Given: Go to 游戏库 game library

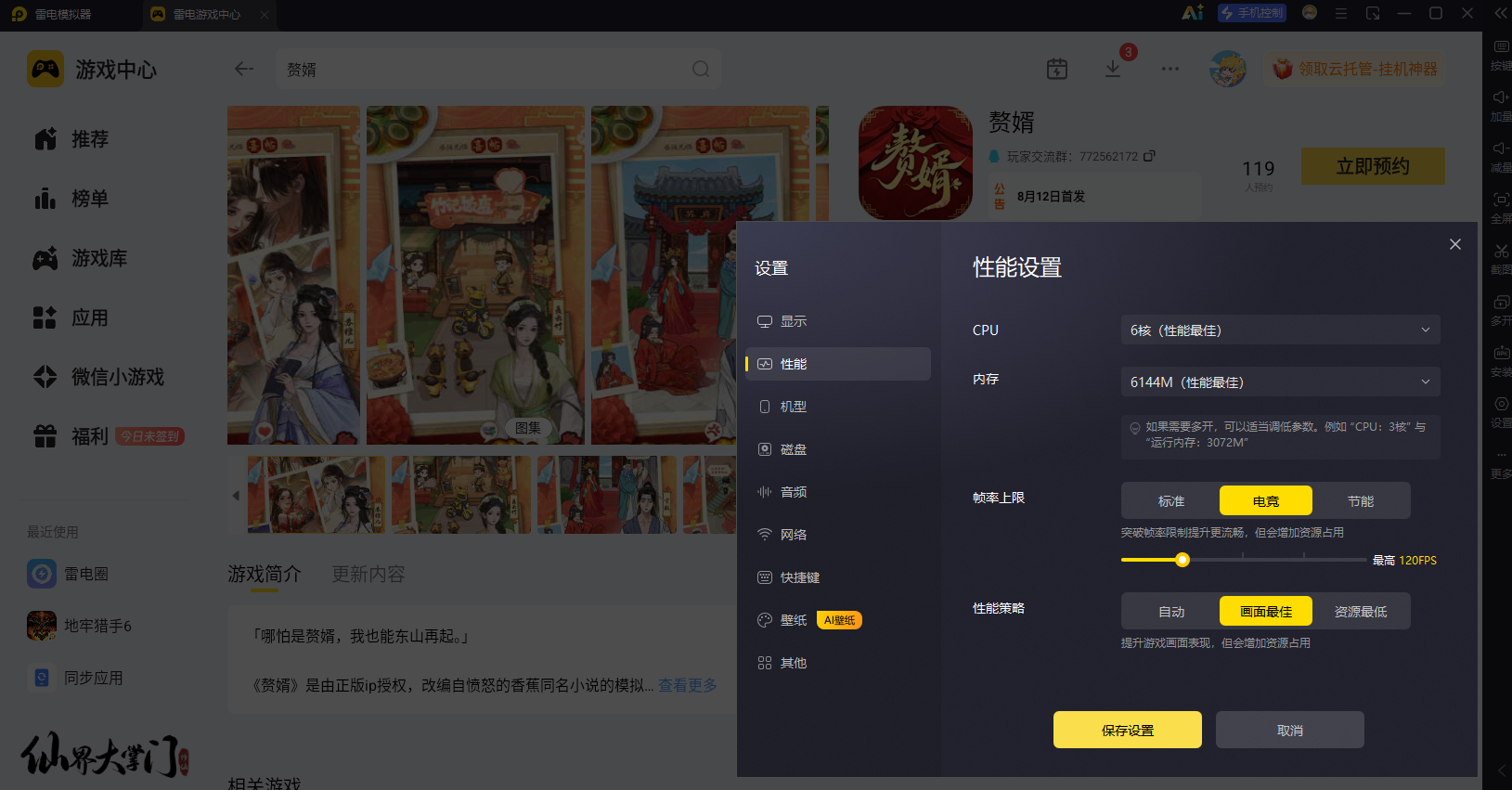Looking at the screenshot, I should [81, 258].
